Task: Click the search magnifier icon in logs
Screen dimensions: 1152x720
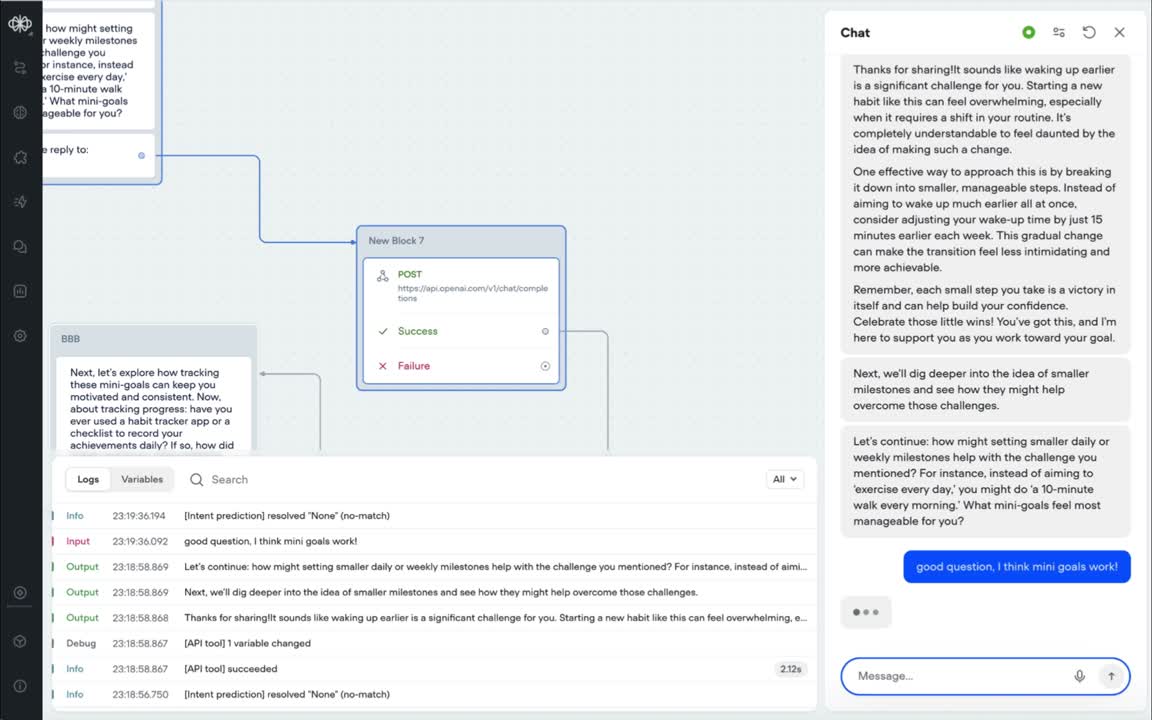Action: [196, 480]
